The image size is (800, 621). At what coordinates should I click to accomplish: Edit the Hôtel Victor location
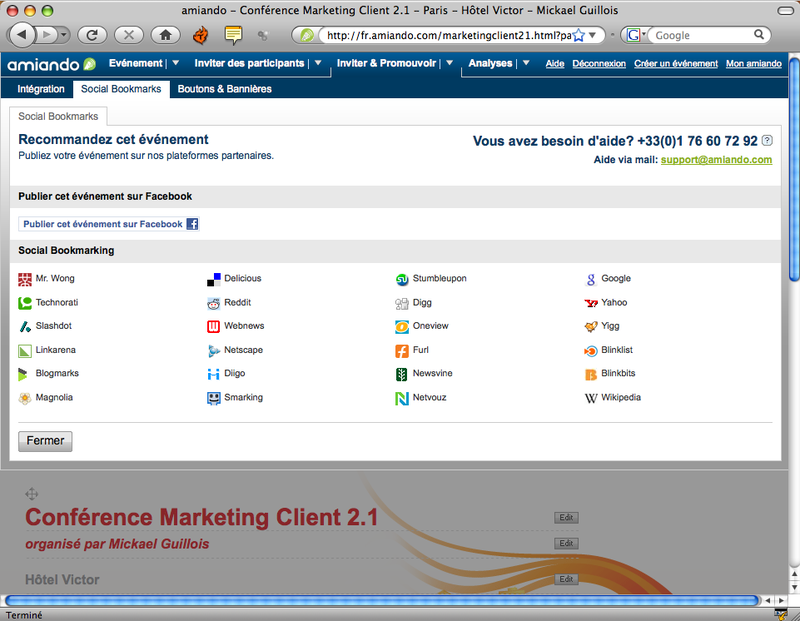coord(566,579)
